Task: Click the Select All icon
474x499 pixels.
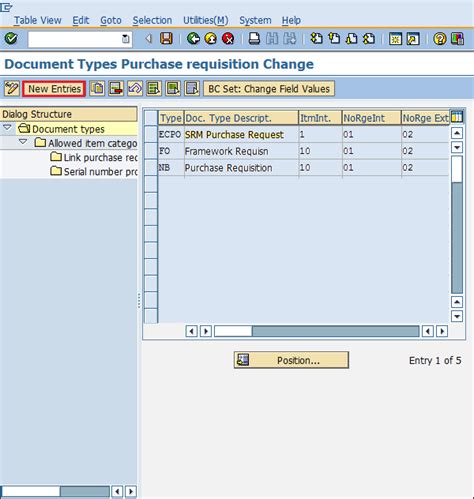Action: 154,89
